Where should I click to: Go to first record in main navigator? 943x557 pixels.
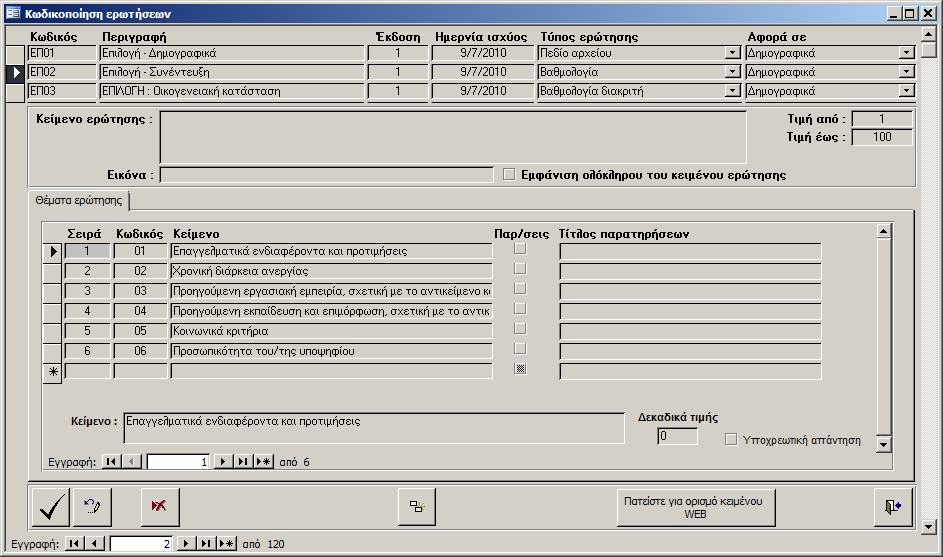74,544
